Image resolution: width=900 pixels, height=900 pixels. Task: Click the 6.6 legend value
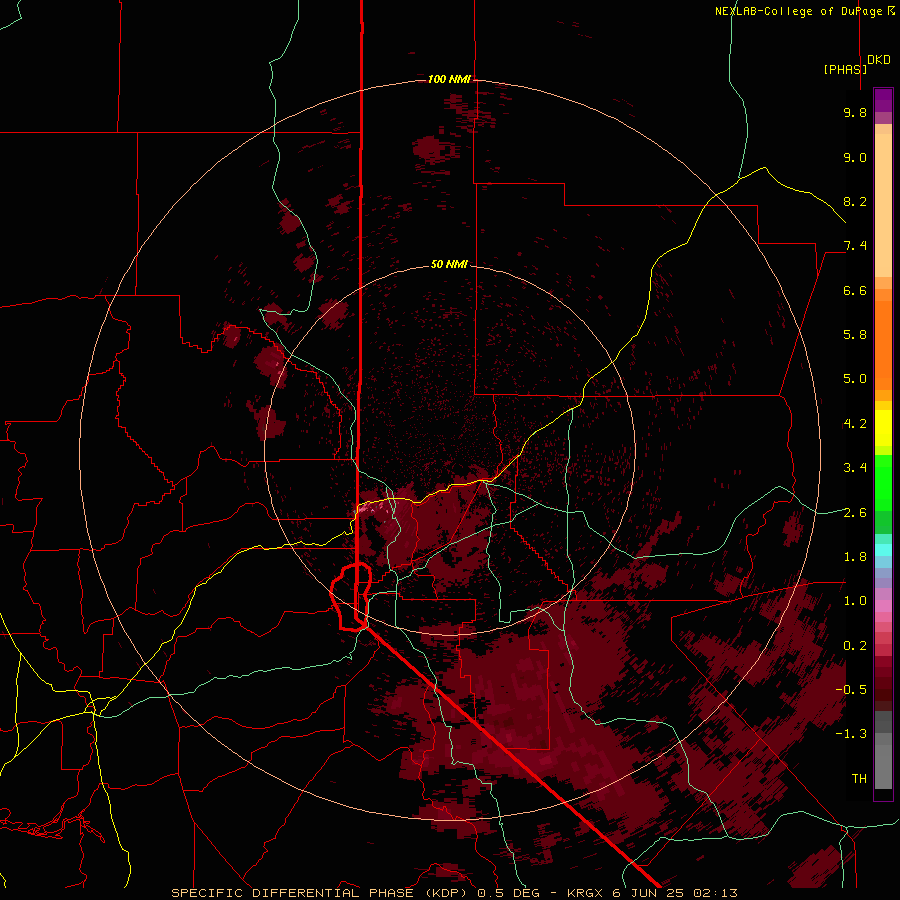coord(855,290)
